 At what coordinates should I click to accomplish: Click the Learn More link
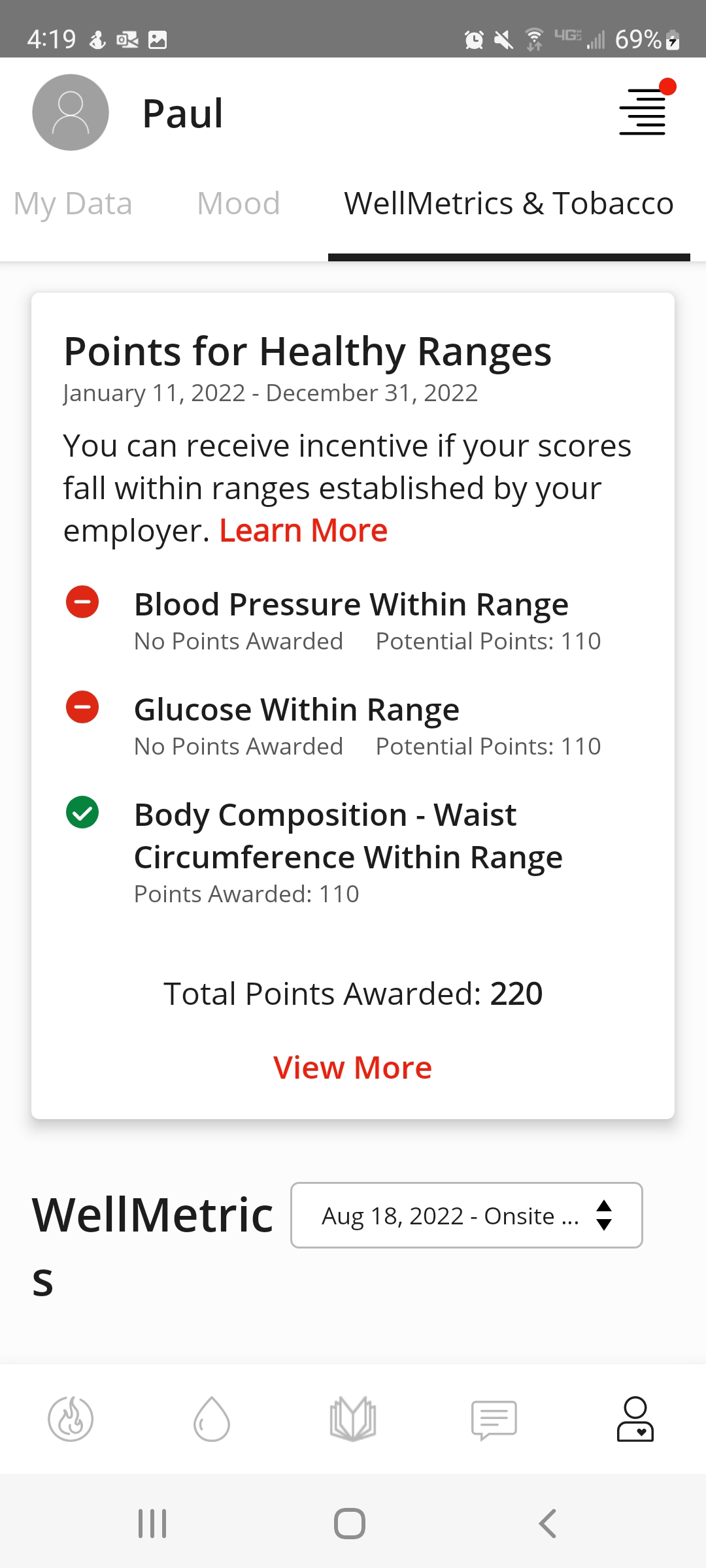click(303, 531)
